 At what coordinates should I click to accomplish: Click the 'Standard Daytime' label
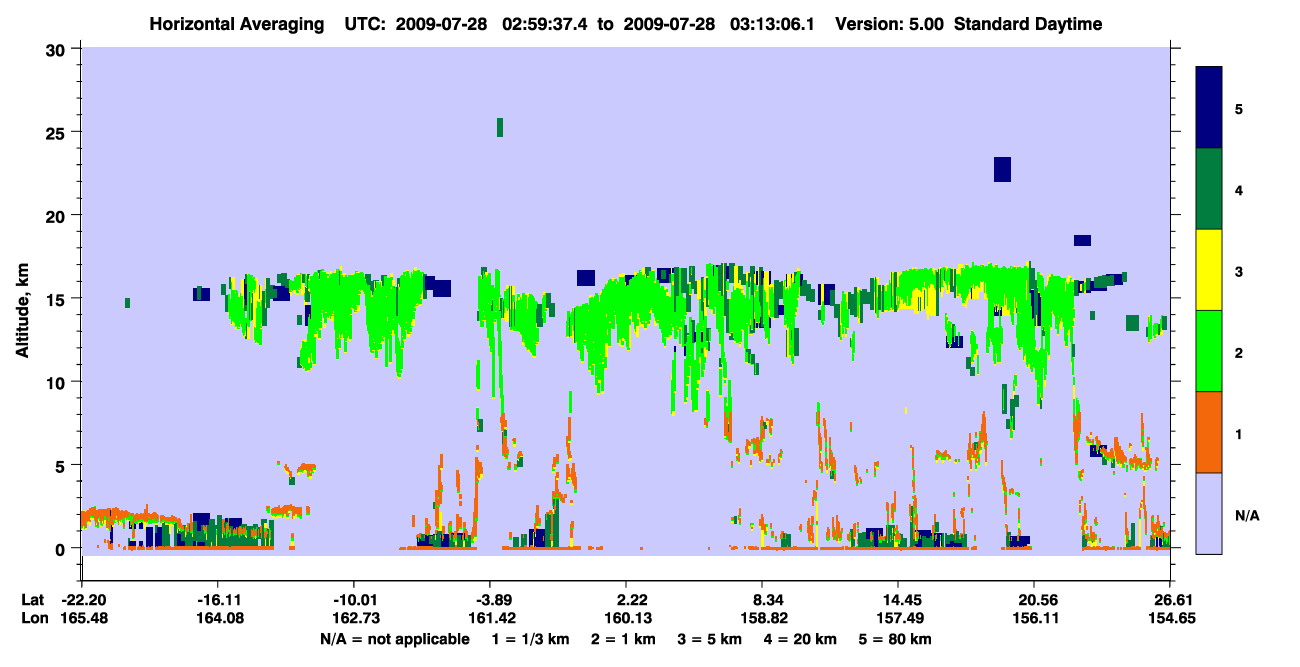1028,24
